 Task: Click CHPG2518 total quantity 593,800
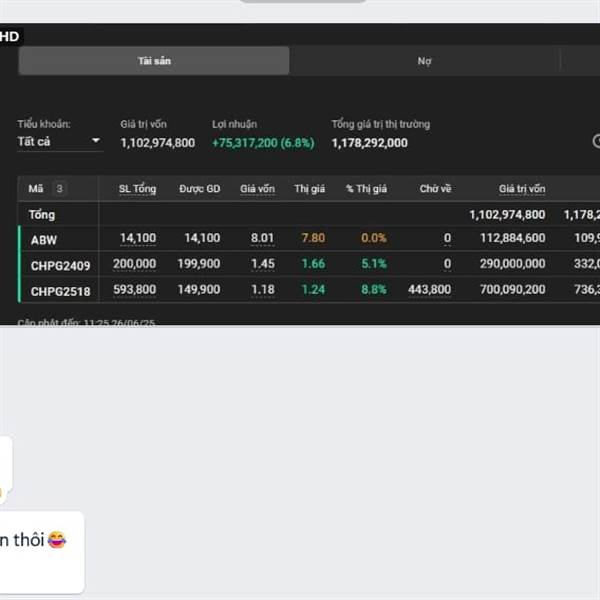(134, 289)
